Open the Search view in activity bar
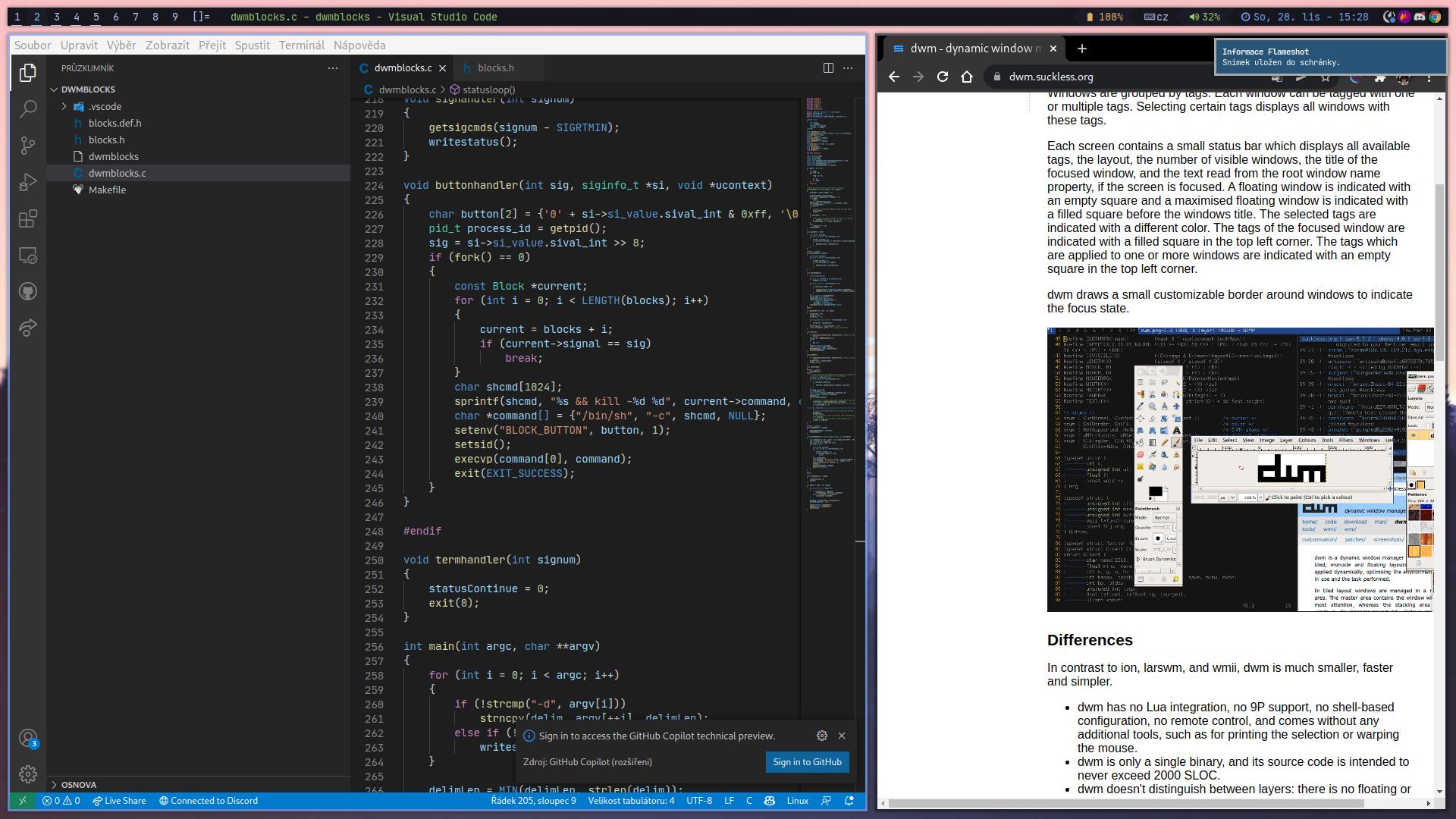 (x=28, y=108)
